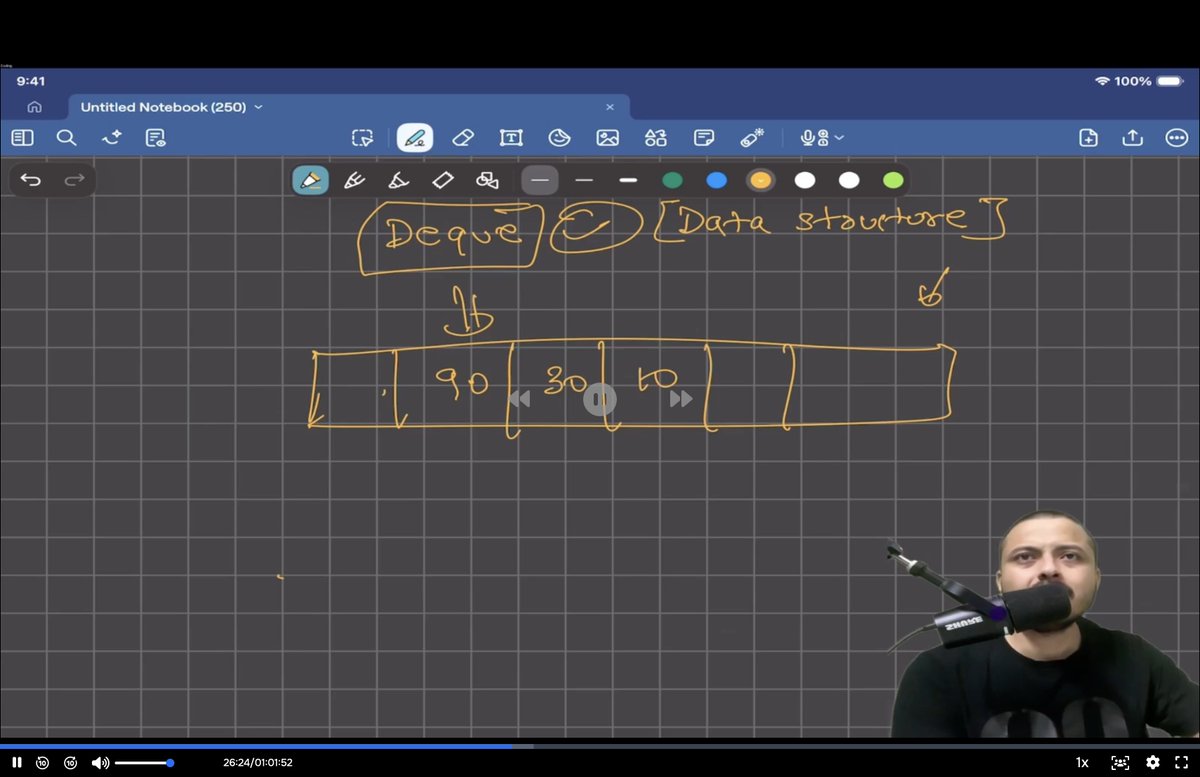The image size is (1200, 777).
Task: Choose the ball pen style
Action: click(354, 180)
